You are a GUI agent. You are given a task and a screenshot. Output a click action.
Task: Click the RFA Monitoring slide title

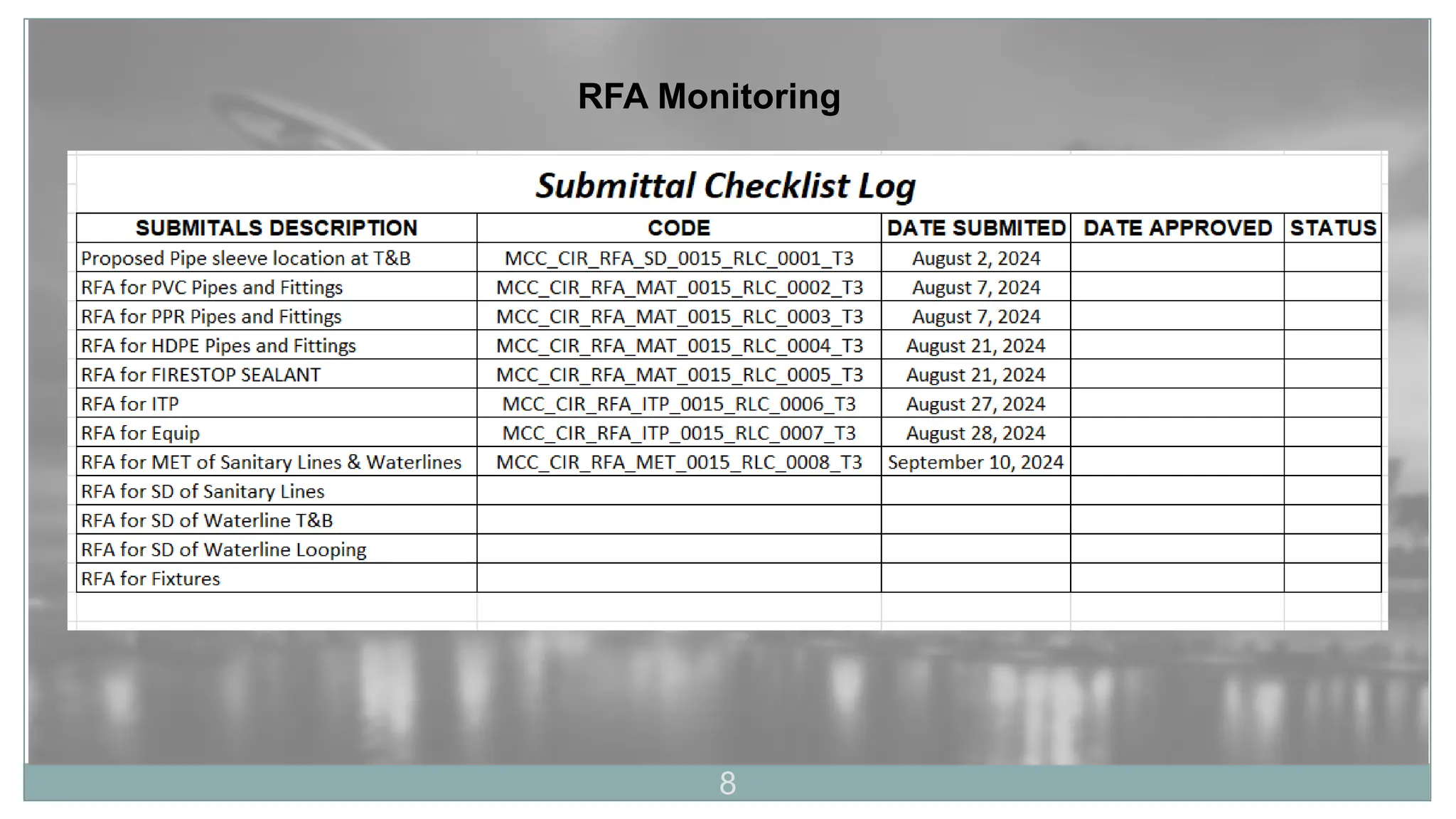[x=709, y=96]
